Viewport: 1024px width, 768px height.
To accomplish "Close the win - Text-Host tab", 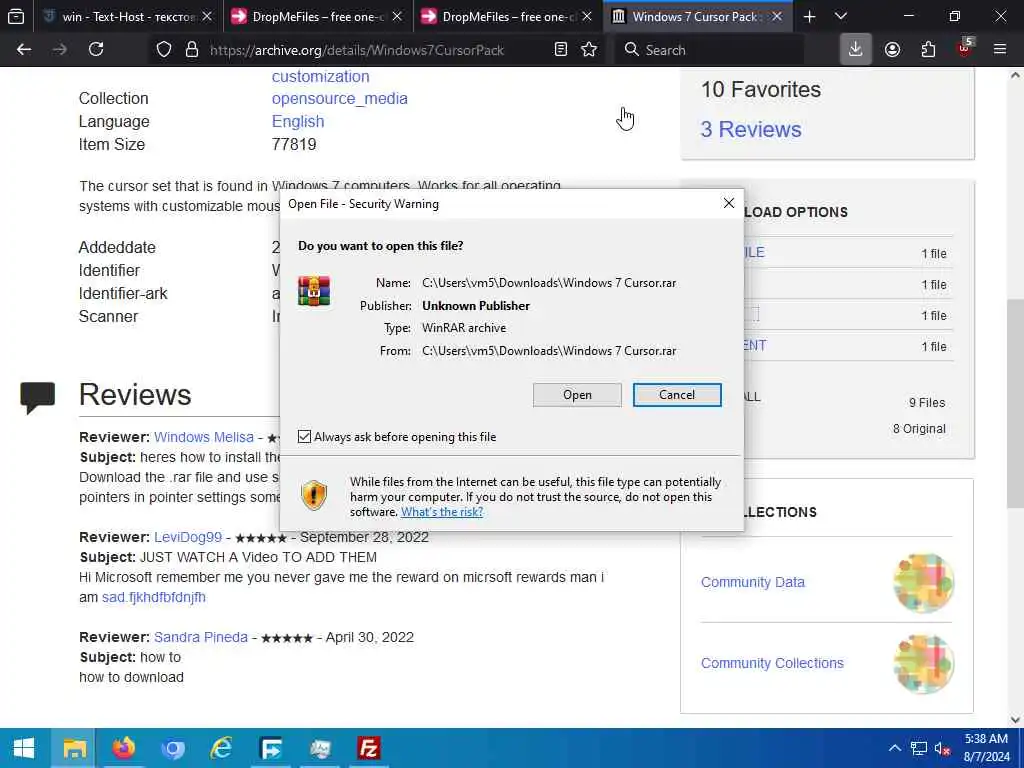I will [x=207, y=16].
